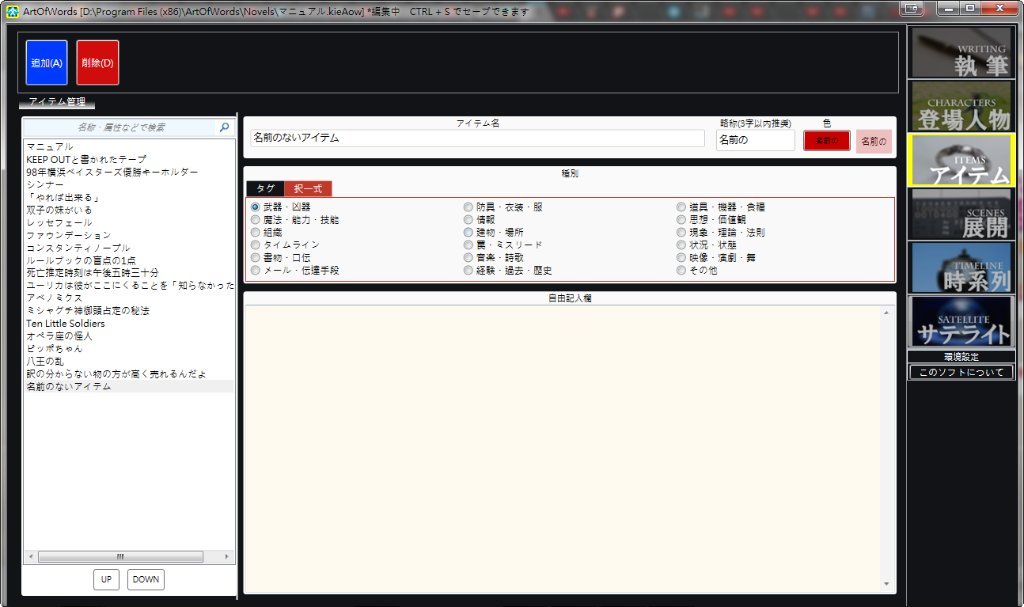Select その他 category radio
Image resolution: width=1024 pixels, height=607 pixels.
[x=681, y=270]
